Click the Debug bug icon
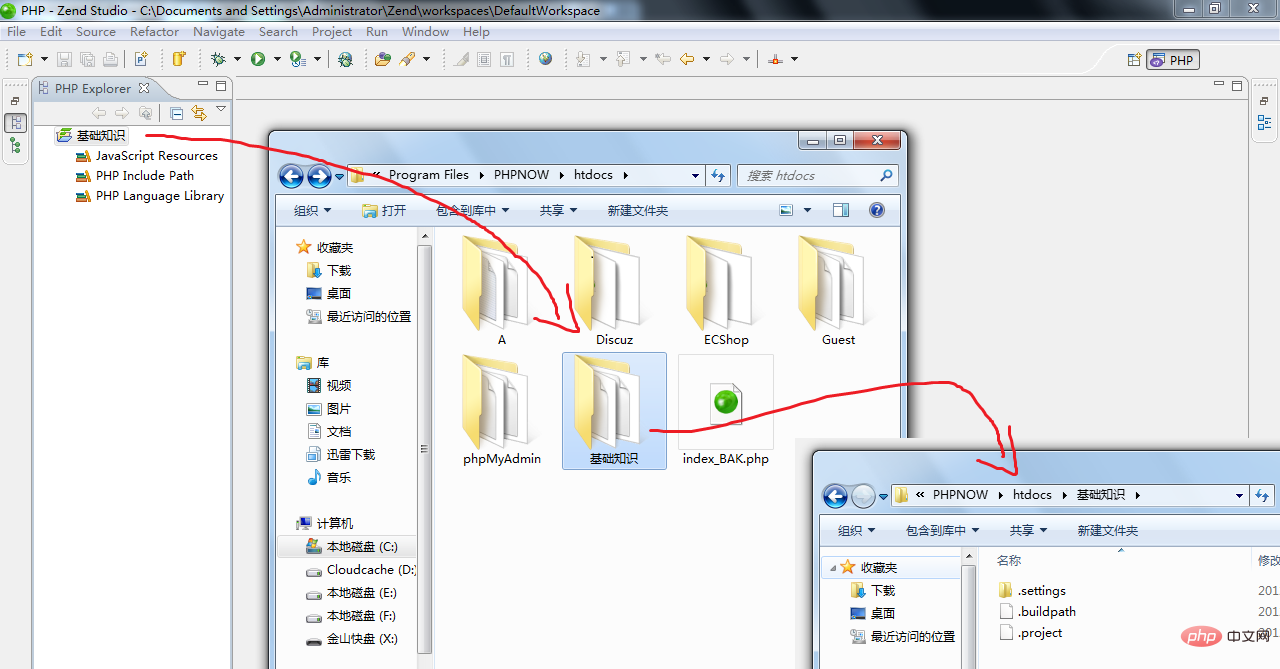The height and width of the screenshot is (669, 1280). click(218, 60)
